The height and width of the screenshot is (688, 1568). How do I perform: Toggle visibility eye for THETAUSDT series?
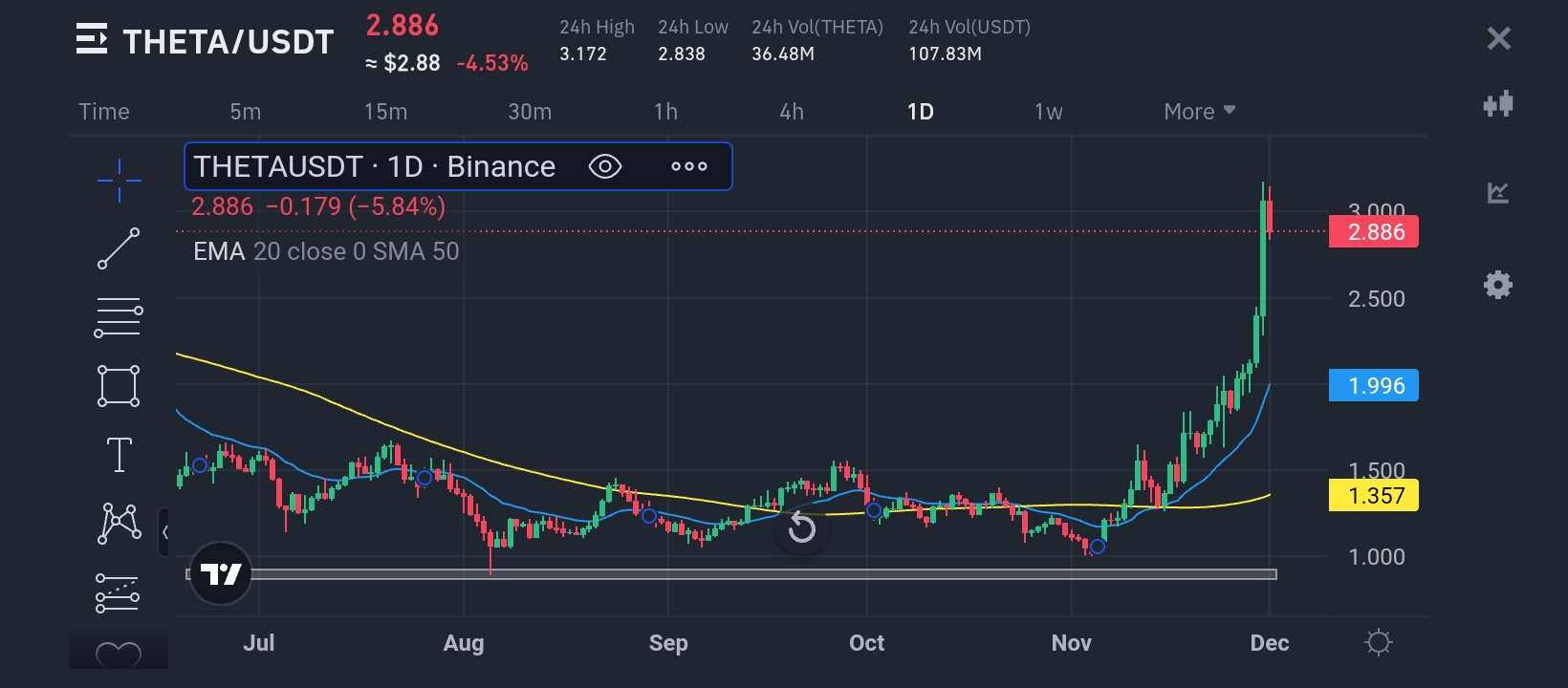(605, 166)
